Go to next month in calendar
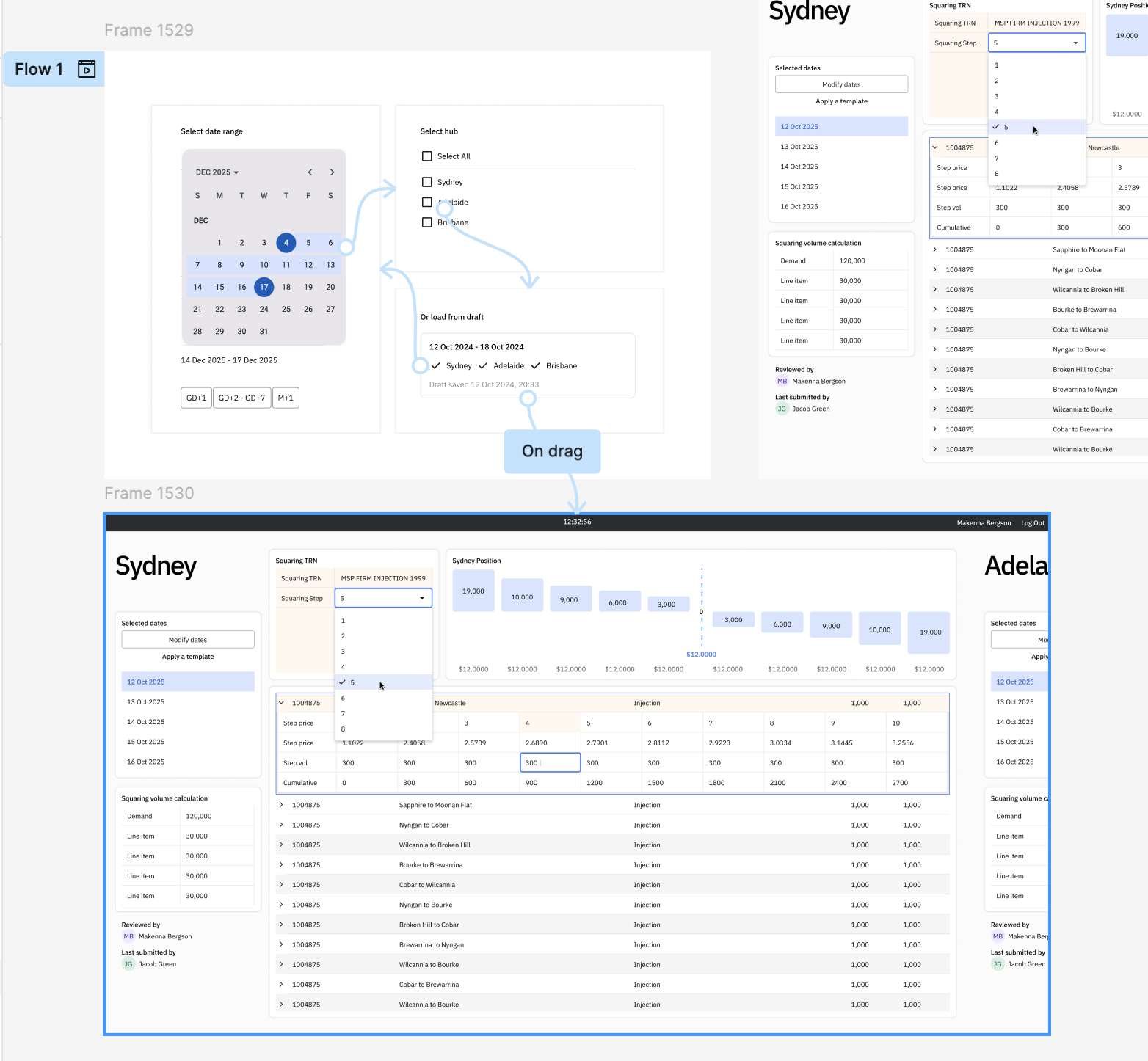The width and height of the screenshot is (1148, 1061). [332, 172]
